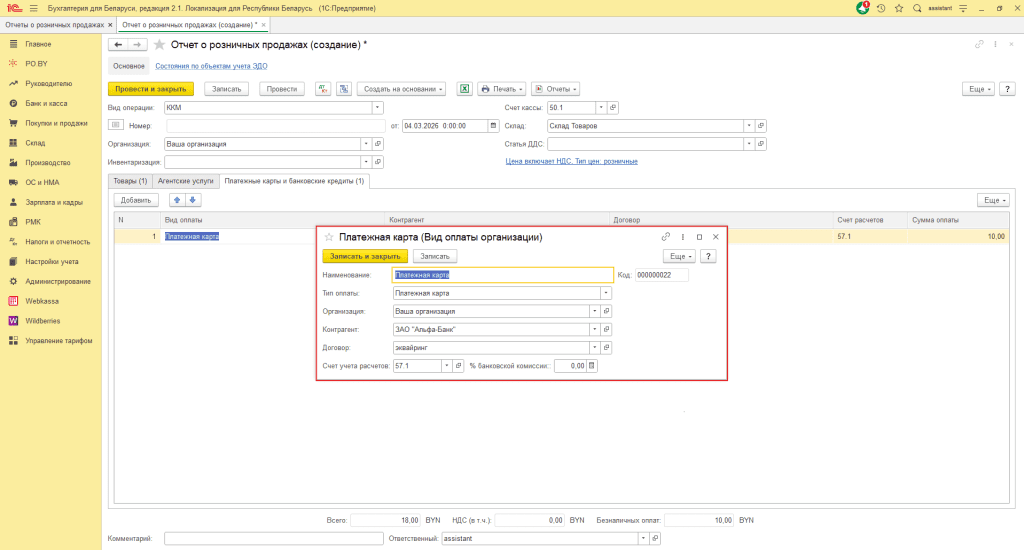Click the star icon beside Платежная карта title
Screen dimensions: 1024x550
tap(328, 237)
